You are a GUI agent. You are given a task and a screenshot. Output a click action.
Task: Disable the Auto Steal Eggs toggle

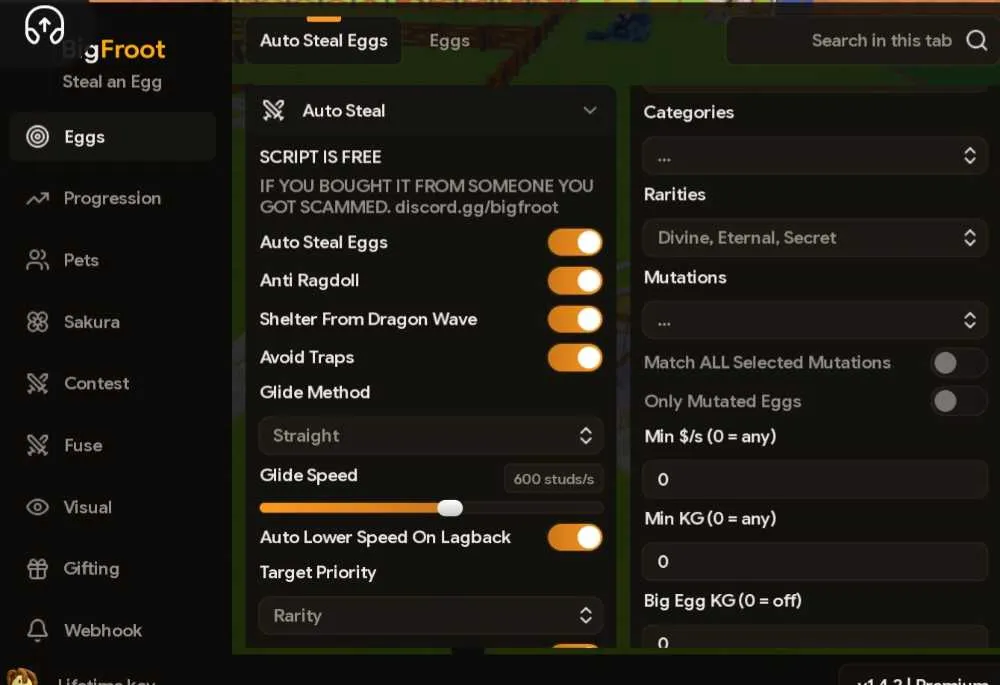pos(575,242)
